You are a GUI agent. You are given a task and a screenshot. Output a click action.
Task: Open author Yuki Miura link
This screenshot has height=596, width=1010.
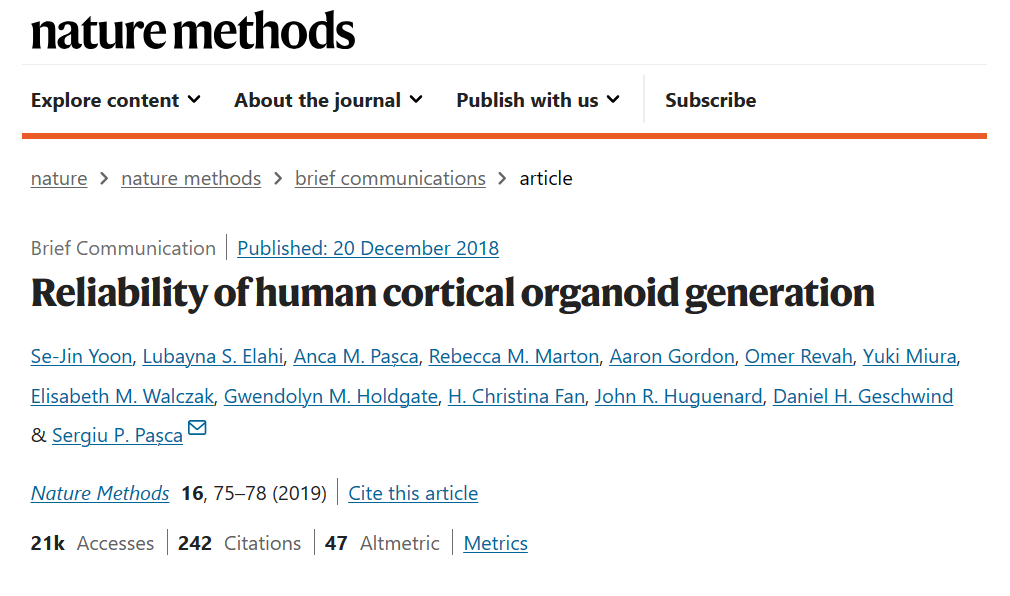tap(910, 356)
